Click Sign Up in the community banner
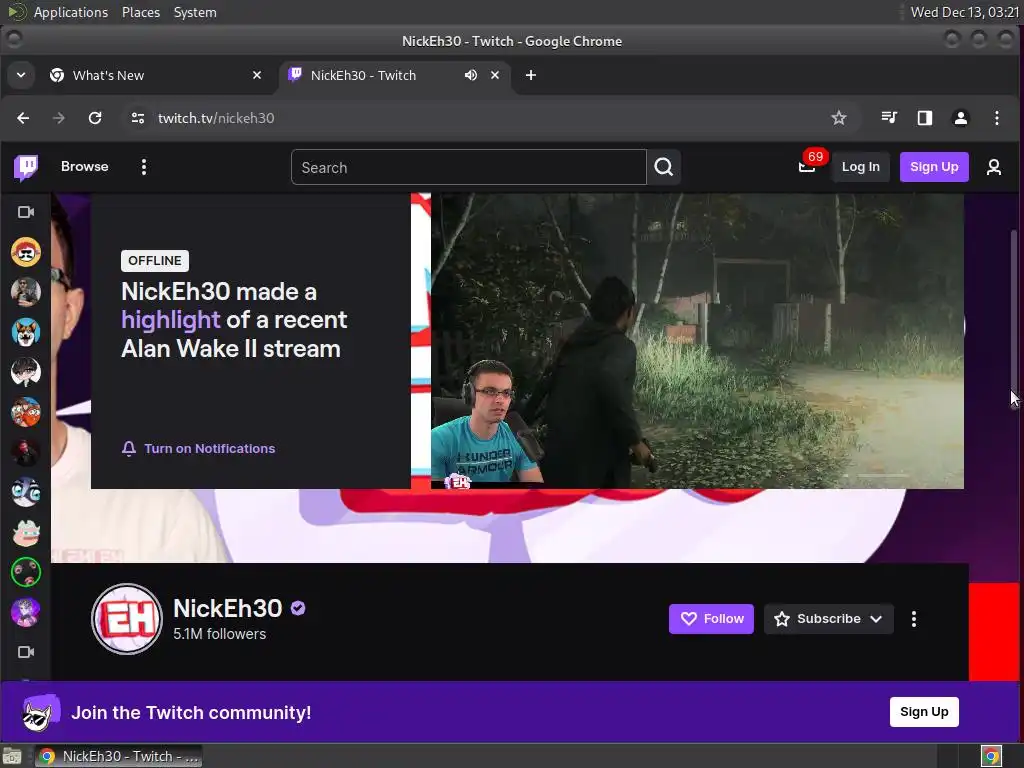 [923, 712]
